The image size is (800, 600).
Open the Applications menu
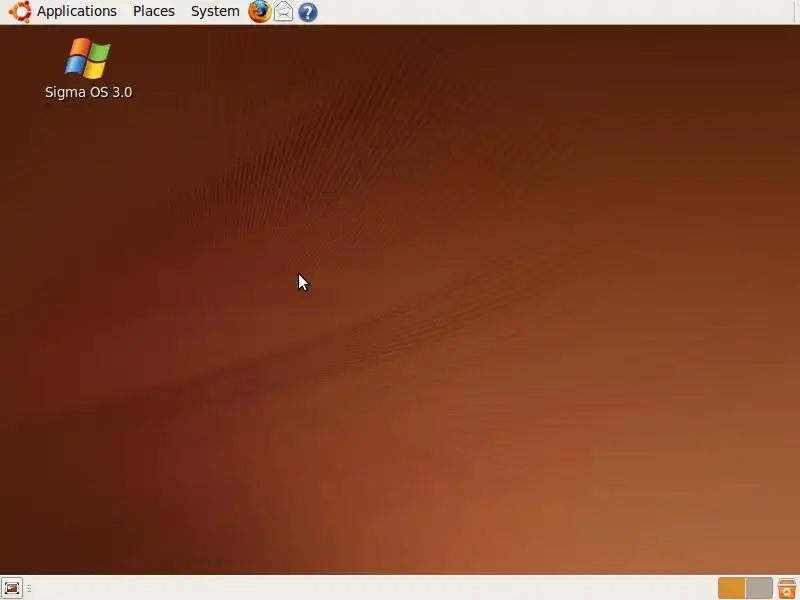(x=77, y=11)
